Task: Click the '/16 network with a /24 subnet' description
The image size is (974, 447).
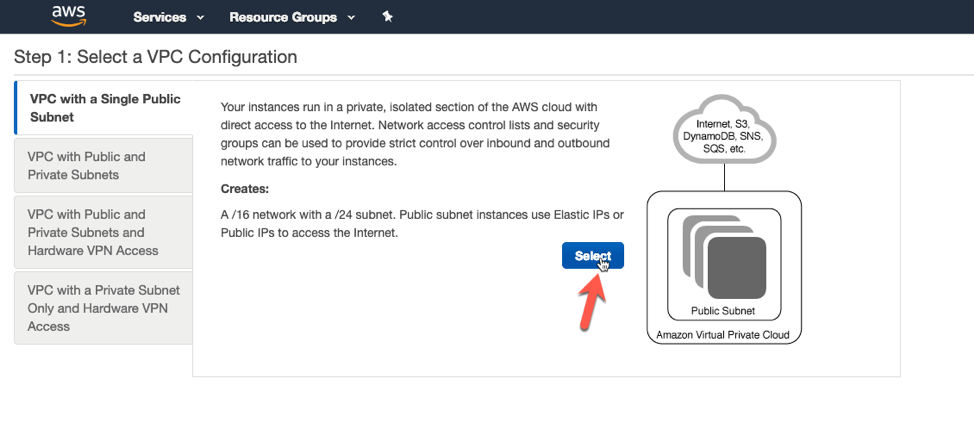Action: [x=422, y=224]
